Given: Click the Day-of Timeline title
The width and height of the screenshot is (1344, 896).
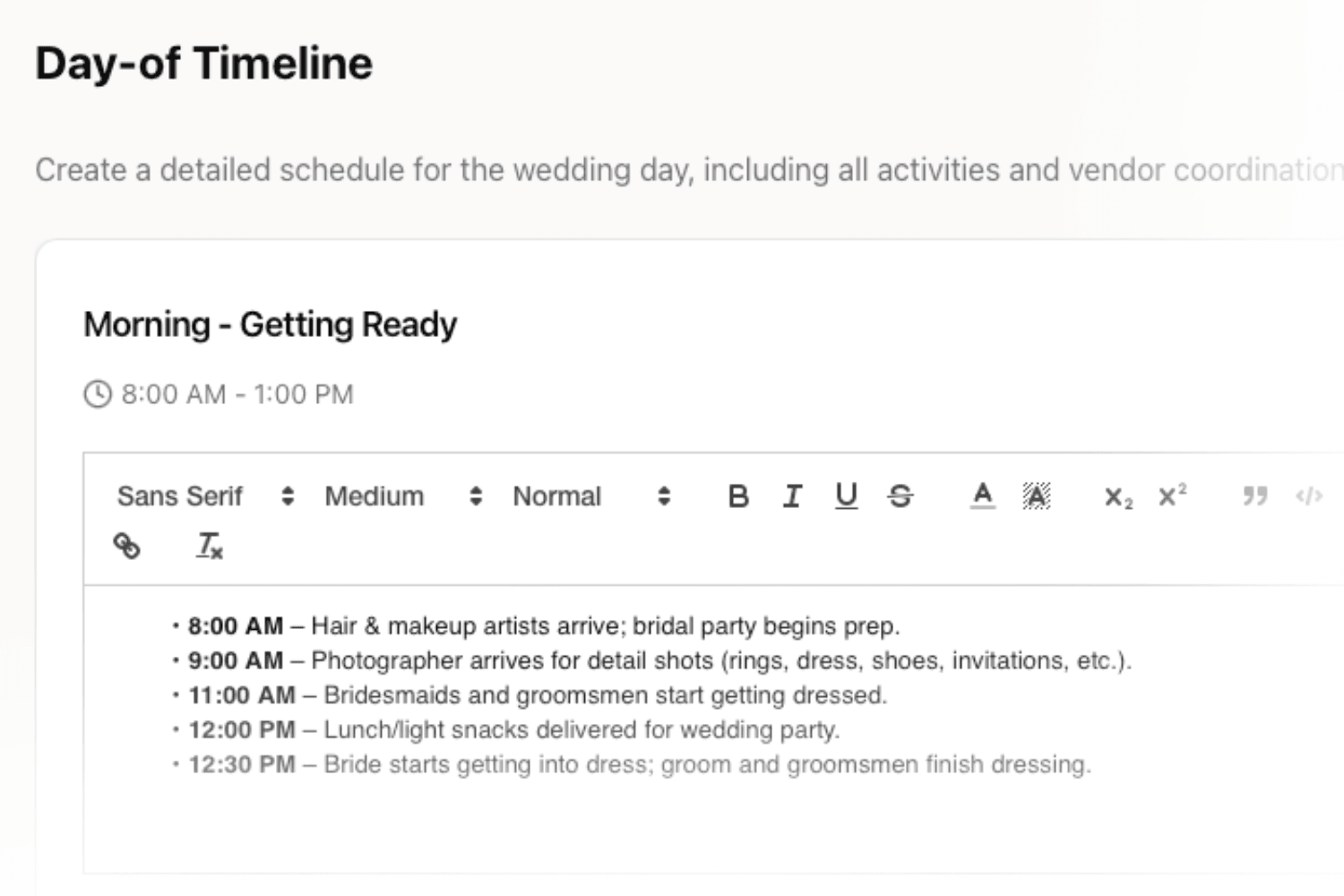Looking at the screenshot, I should coord(203,64).
